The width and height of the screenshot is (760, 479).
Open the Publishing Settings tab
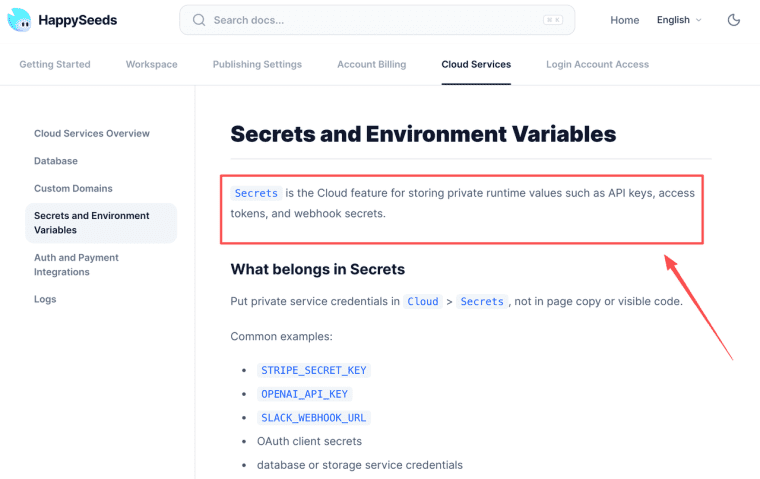(x=257, y=64)
